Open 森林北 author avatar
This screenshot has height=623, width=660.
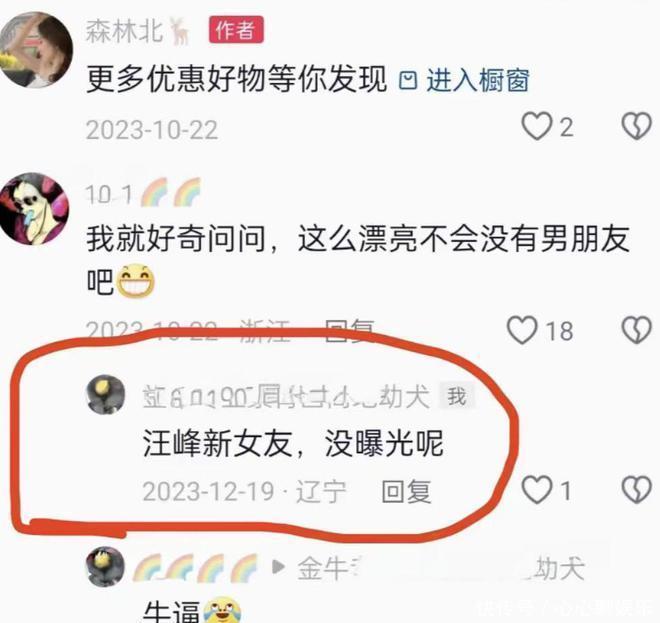point(36,50)
